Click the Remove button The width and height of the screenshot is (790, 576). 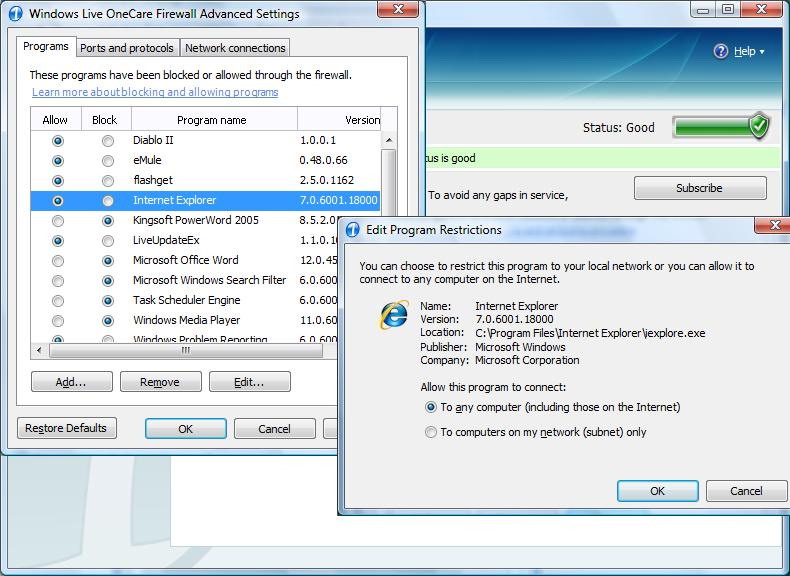160,382
